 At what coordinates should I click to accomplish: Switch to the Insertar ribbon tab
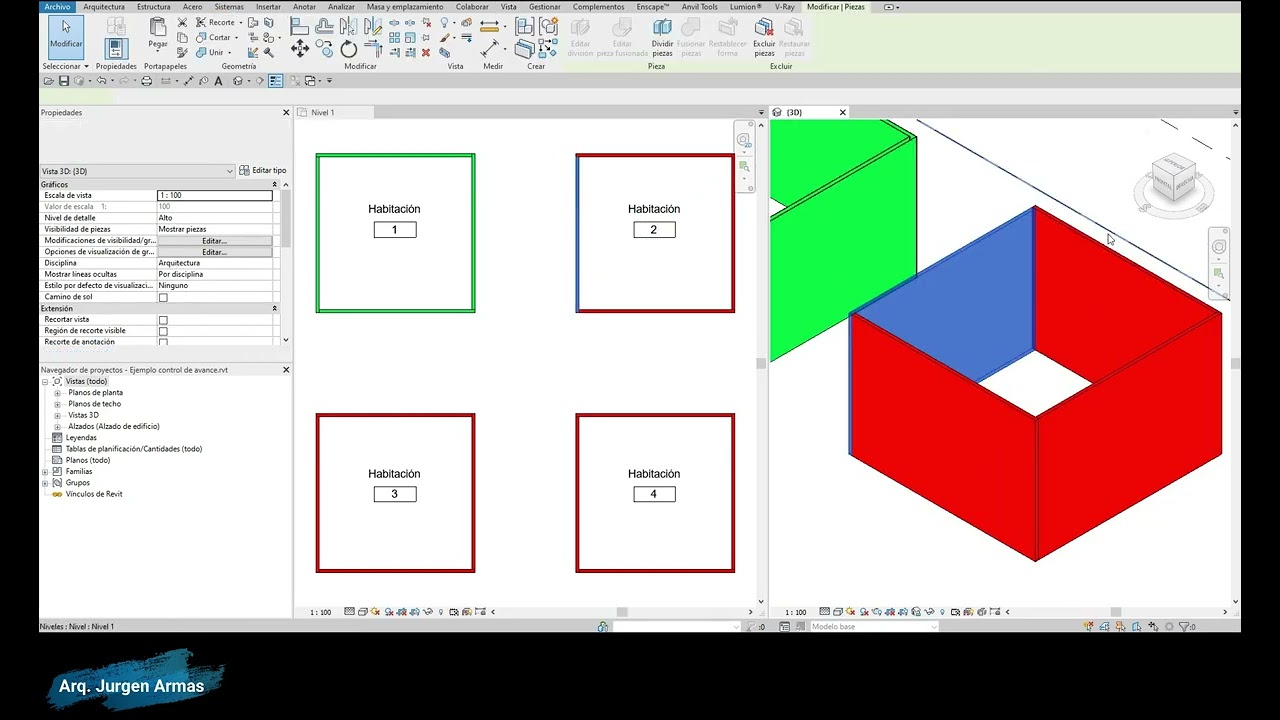pyautogui.click(x=268, y=6)
